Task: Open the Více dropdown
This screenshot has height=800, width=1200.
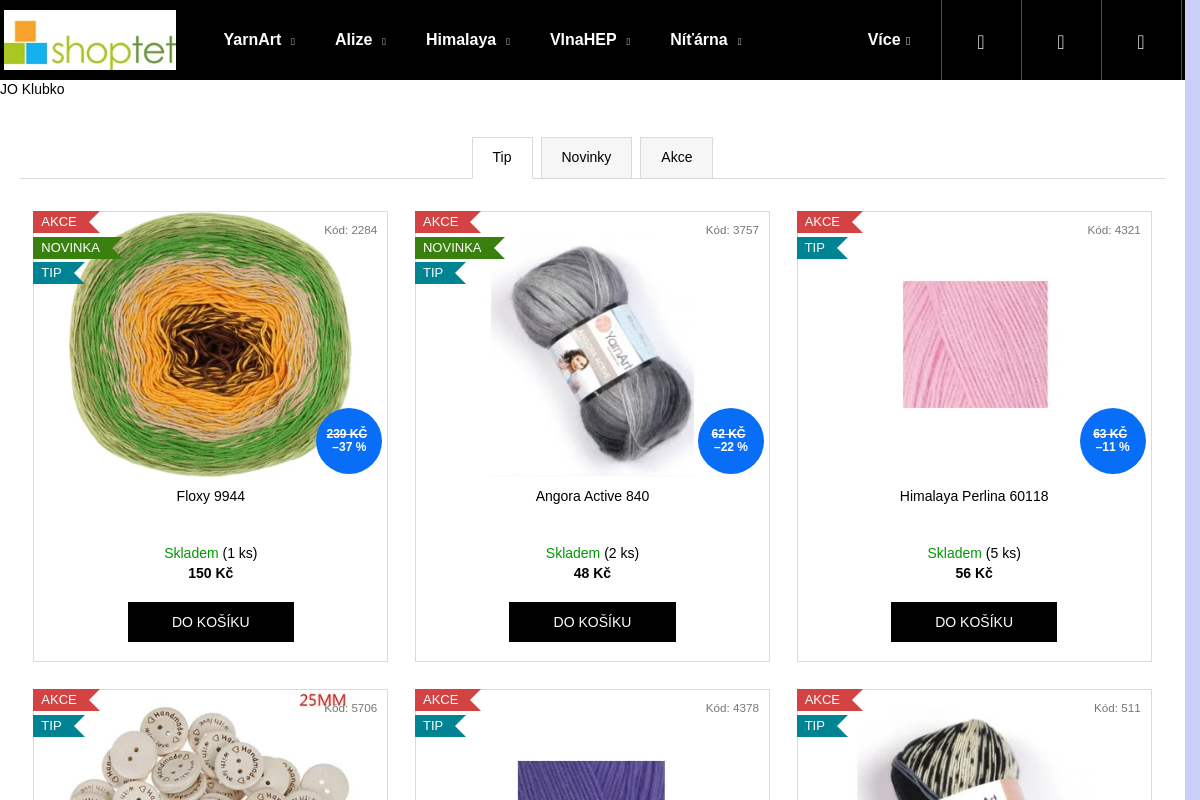Action: pos(889,40)
